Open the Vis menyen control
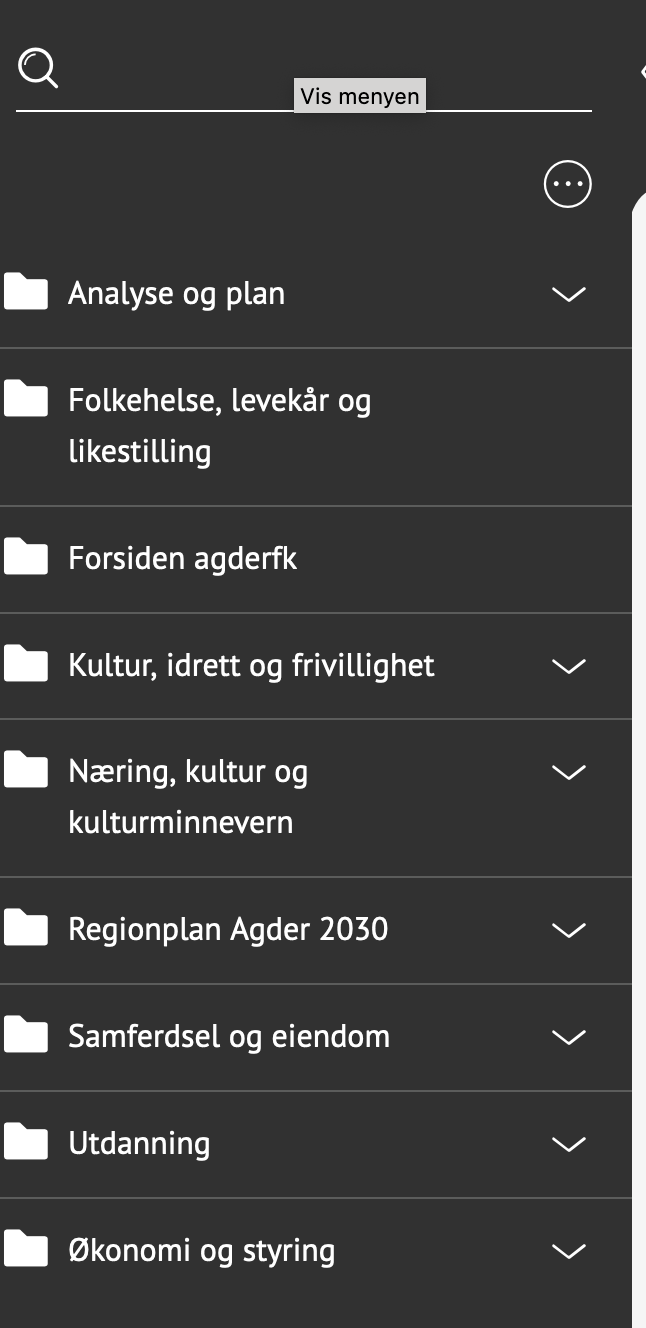The width and height of the screenshot is (646, 1328). click(359, 96)
